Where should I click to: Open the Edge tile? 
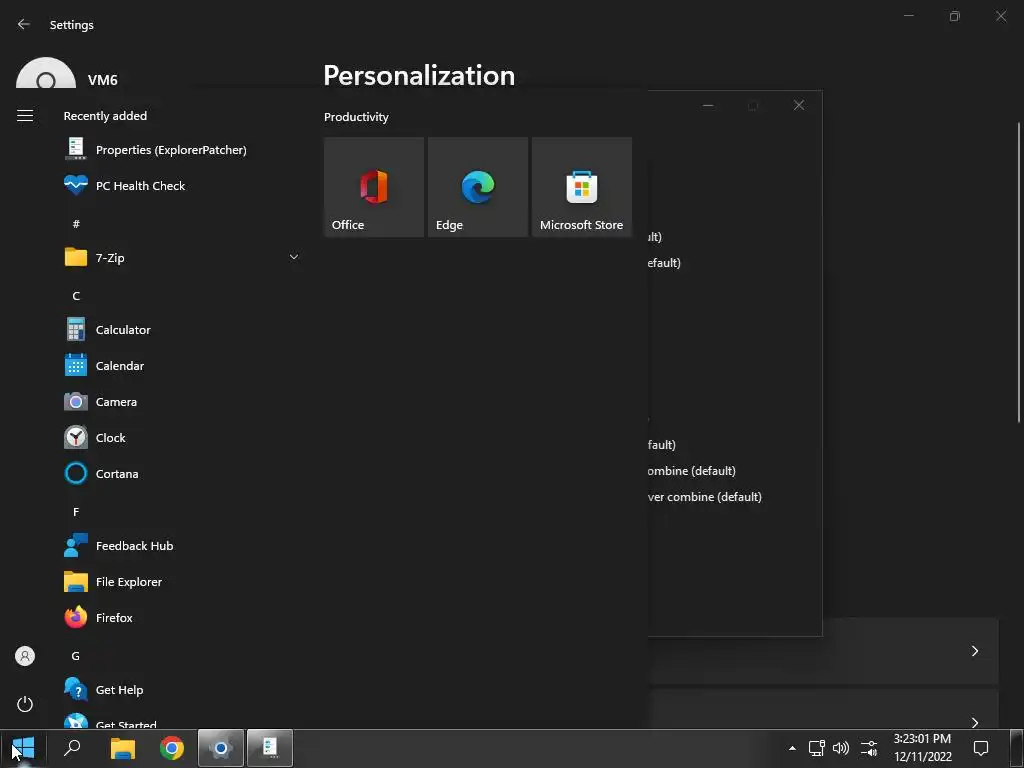(x=478, y=187)
